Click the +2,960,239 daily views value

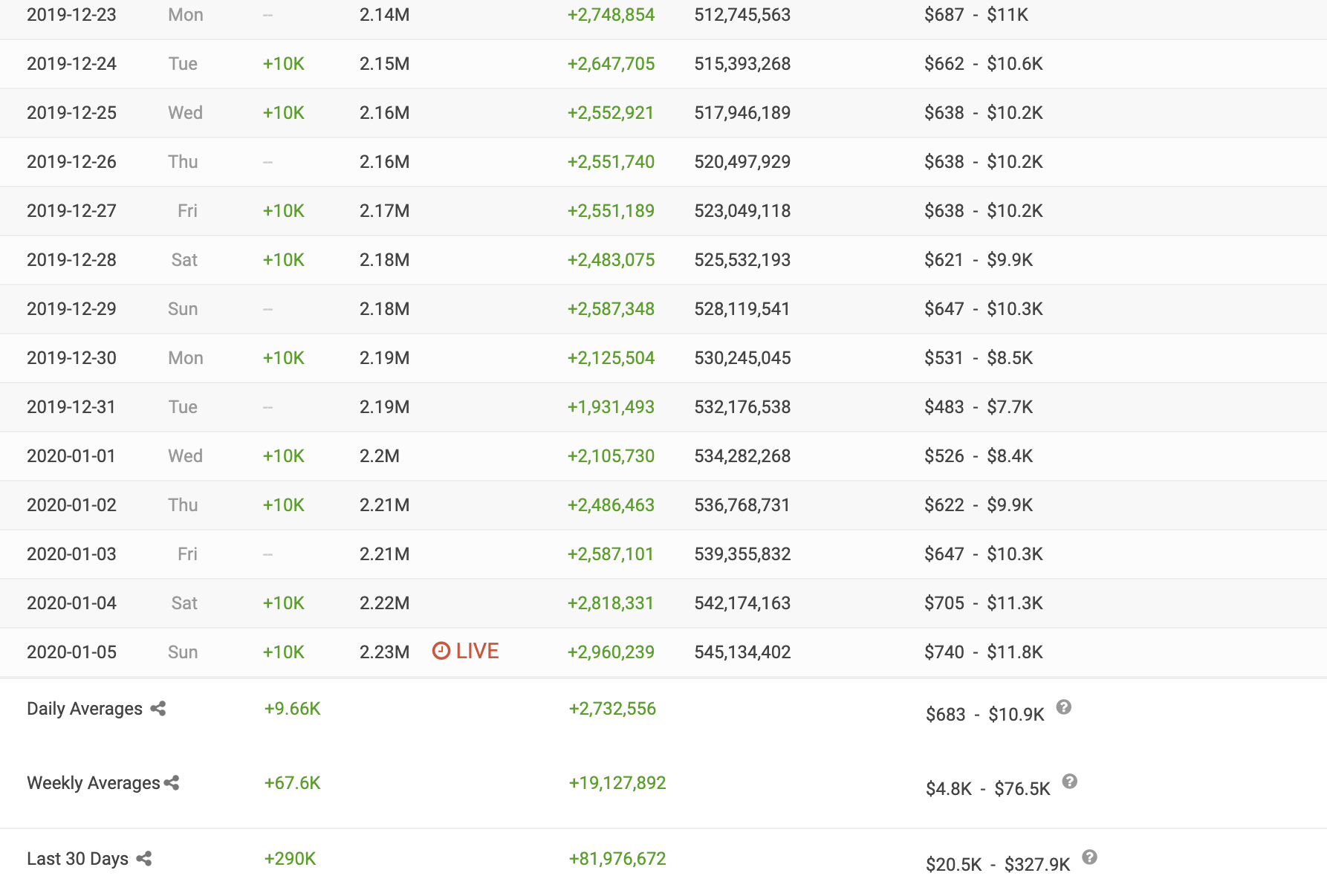611,652
